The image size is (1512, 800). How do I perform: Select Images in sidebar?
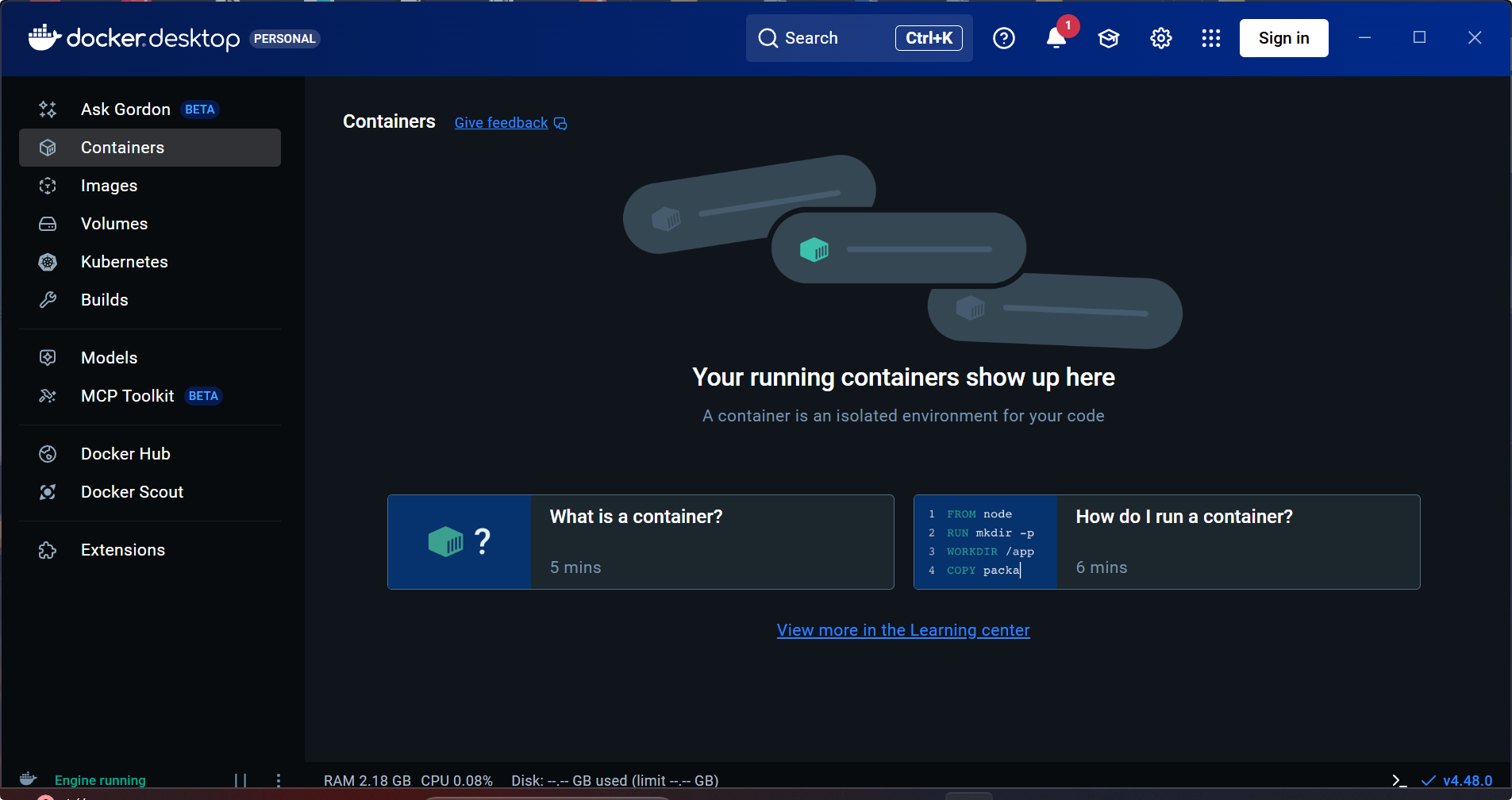pos(150,186)
